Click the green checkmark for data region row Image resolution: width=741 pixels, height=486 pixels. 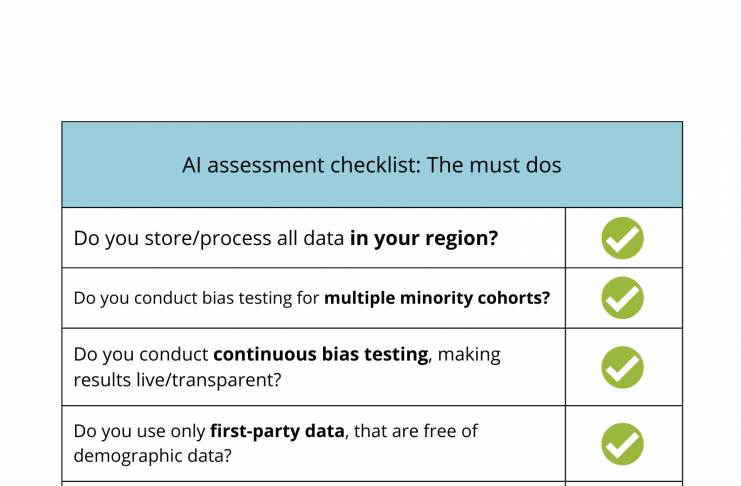(622, 238)
